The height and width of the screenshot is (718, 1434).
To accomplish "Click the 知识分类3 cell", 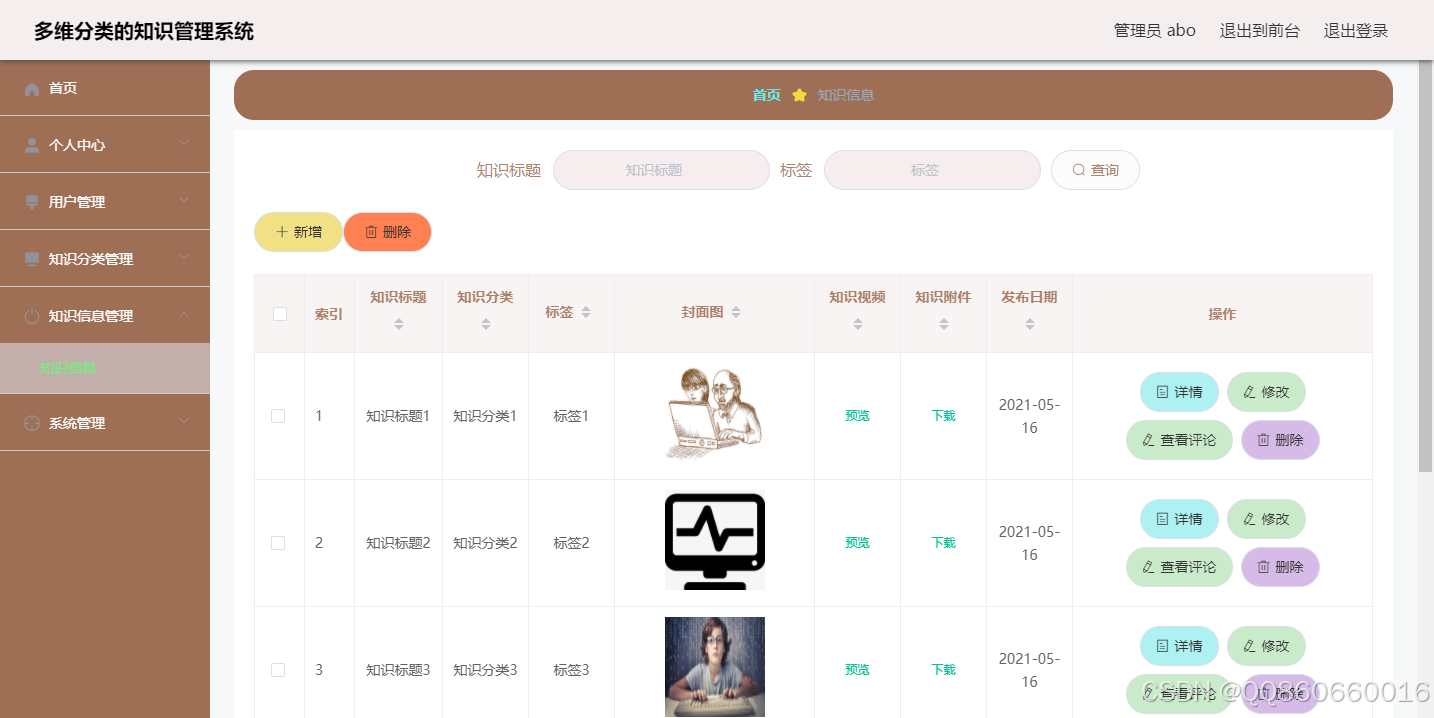I will [485, 670].
